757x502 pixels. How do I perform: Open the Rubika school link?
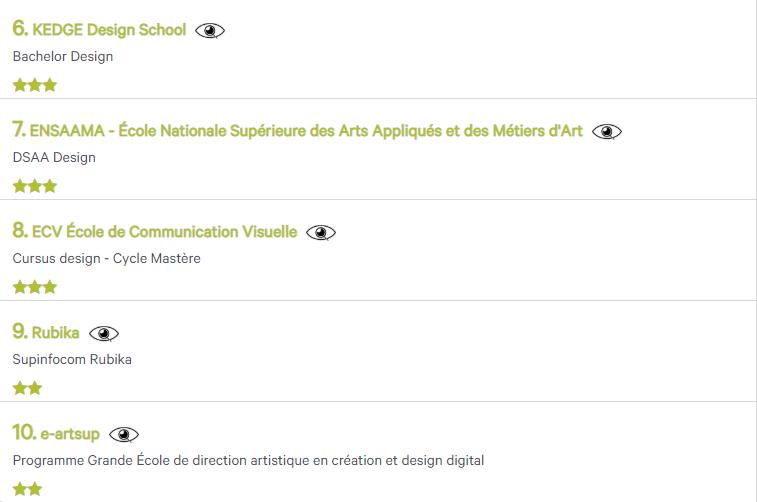pos(55,333)
